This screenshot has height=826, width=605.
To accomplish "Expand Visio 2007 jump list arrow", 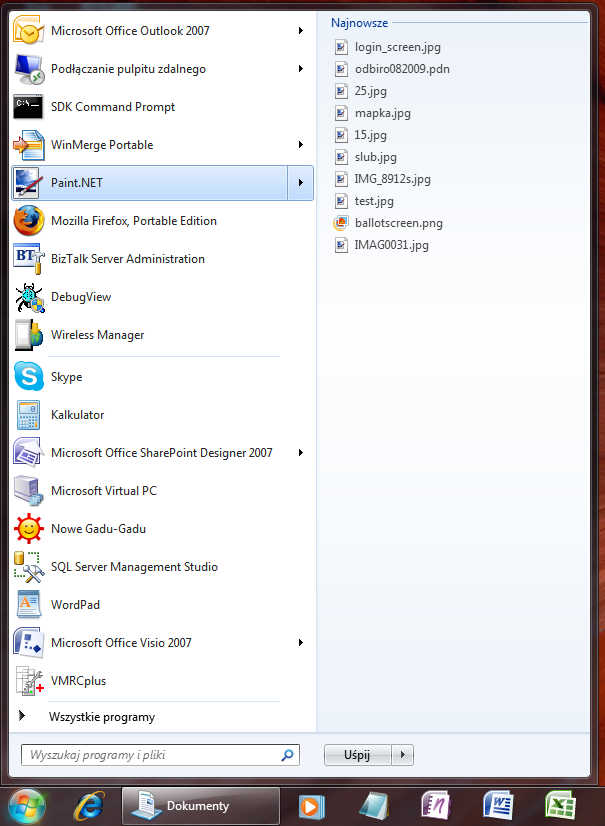I will 300,643.
